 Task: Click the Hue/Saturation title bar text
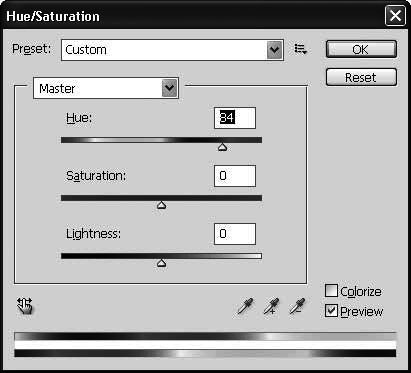click(x=53, y=16)
